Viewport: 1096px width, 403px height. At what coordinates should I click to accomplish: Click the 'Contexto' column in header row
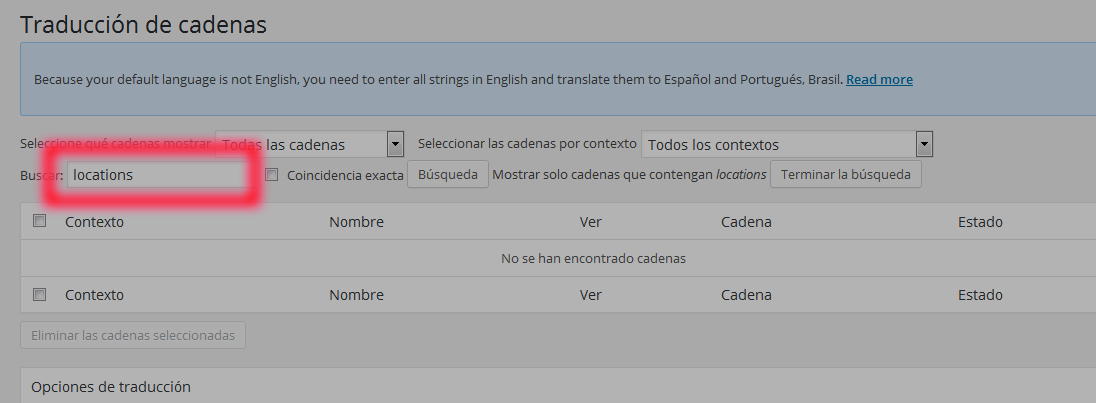pos(94,222)
